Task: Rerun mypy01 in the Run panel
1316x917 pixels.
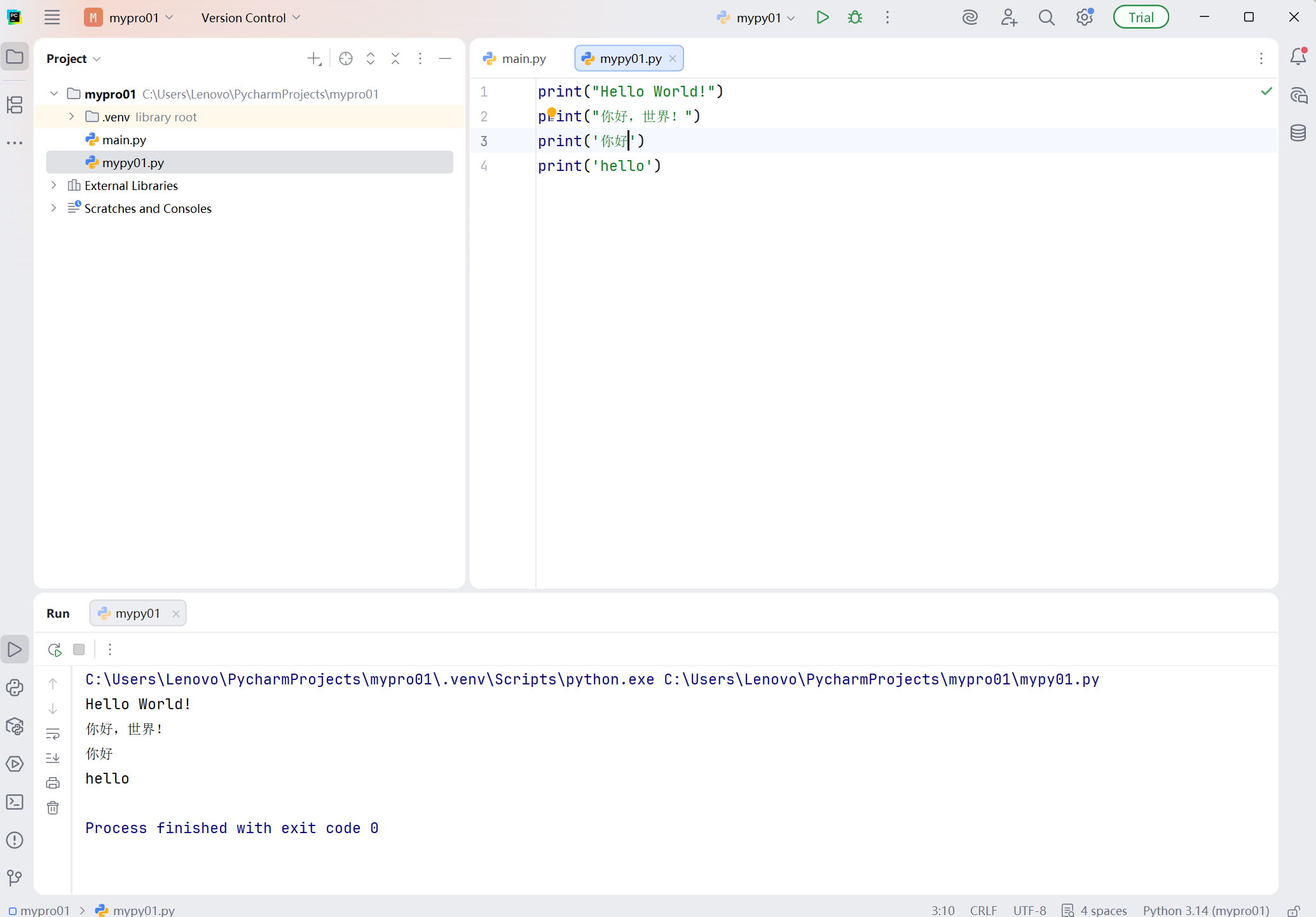Action: [x=55, y=649]
